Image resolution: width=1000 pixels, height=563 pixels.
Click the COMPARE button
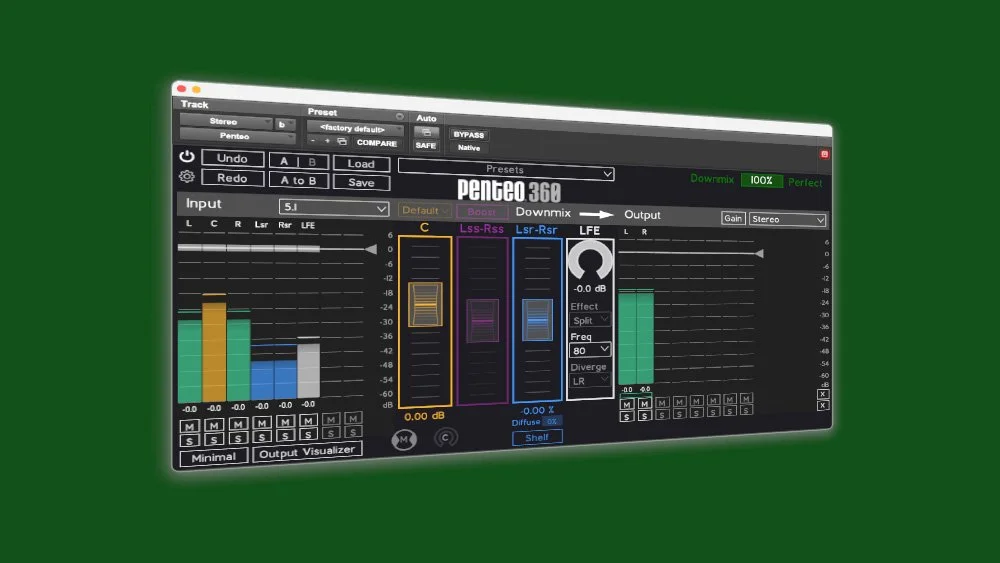tap(376, 143)
